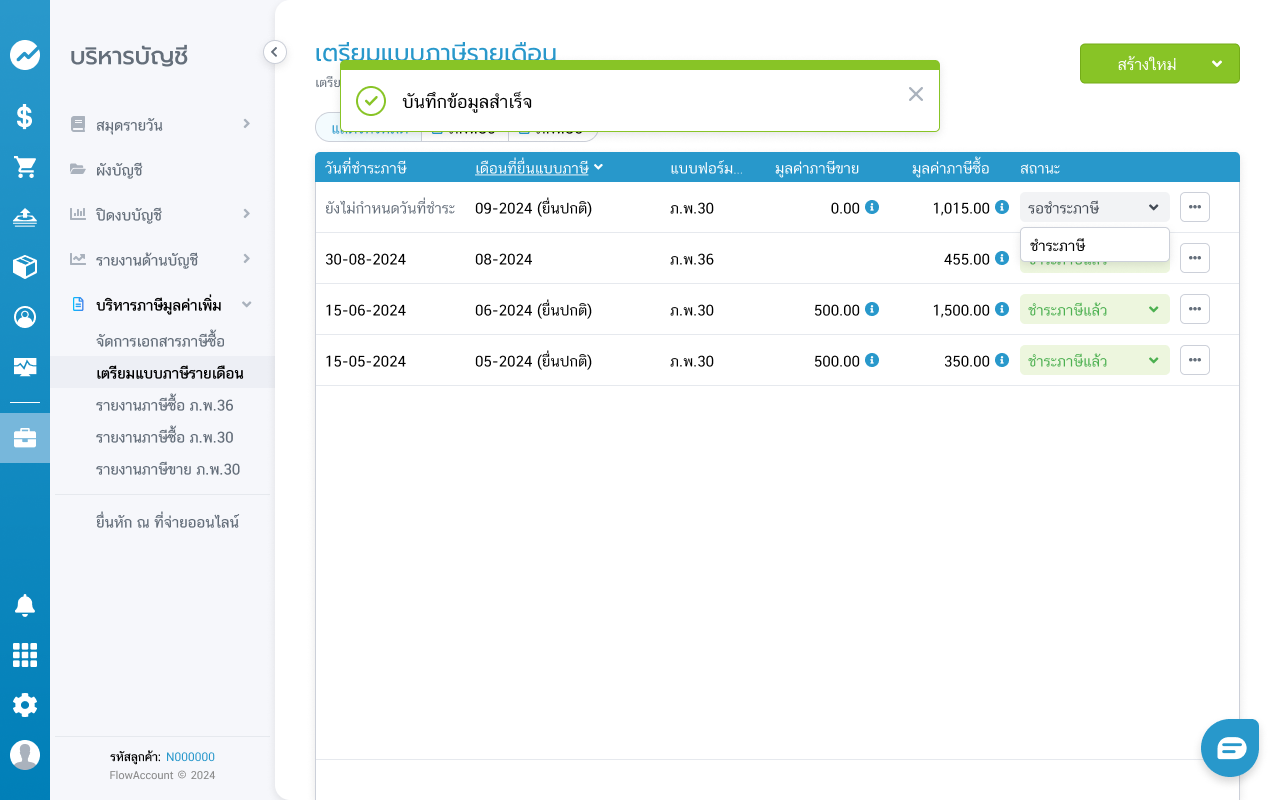Viewport: 1280px width, 800px height.
Task: Open the live chat bubble icon
Action: (x=1230, y=748)
